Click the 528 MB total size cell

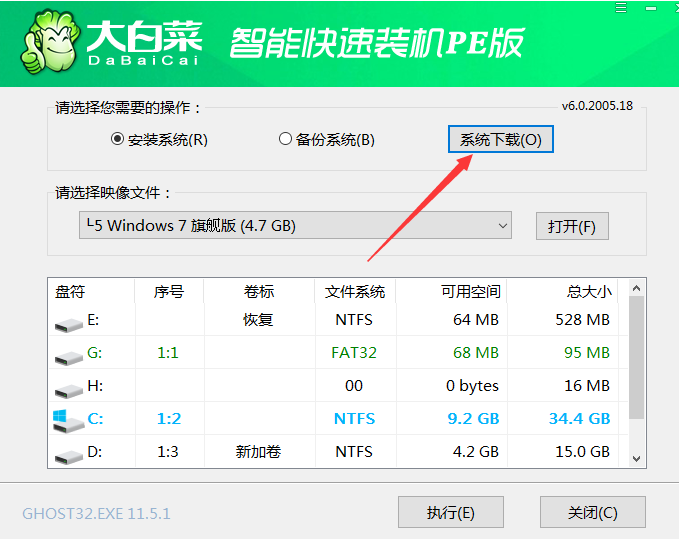point(583,320)
